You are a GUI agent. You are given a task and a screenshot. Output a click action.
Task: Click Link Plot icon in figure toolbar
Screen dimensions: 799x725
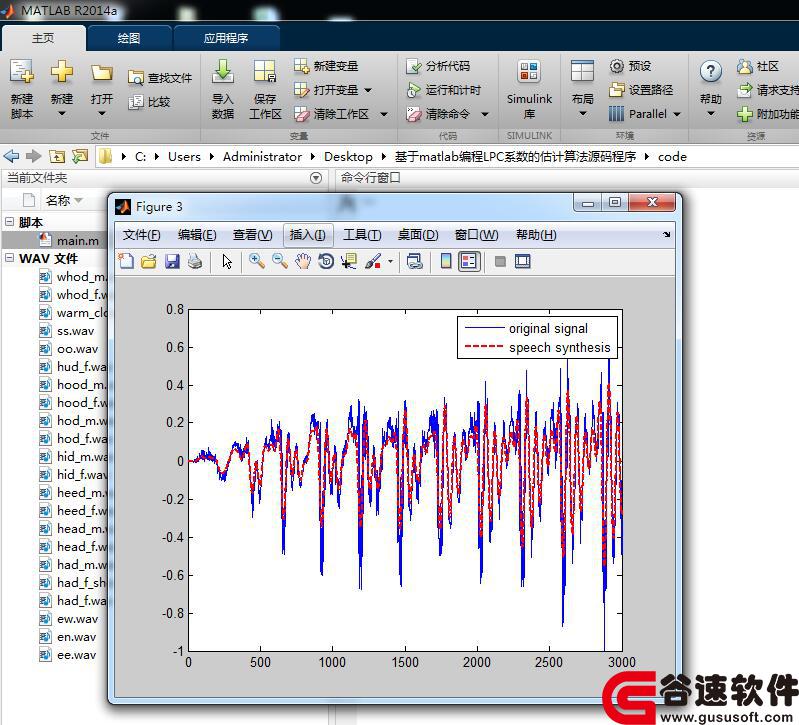[x=415, y=261]
